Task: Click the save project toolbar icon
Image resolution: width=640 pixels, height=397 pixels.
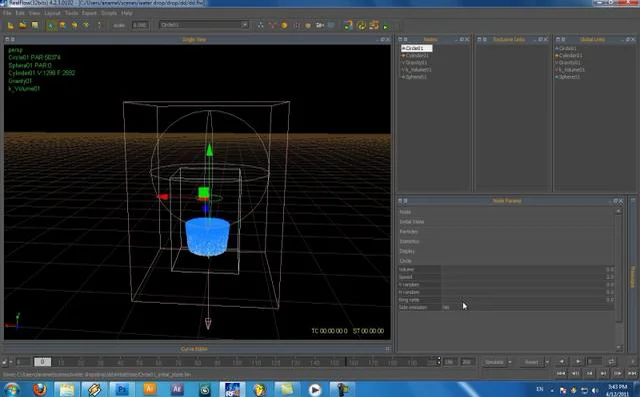Action: click(x=35, y=25)
